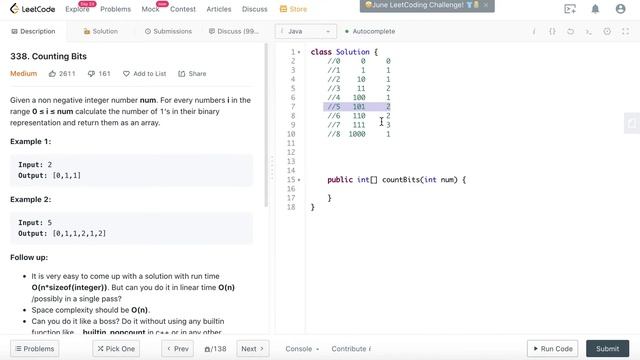
Task: Open Discuss in top navigation
Action: [x=255, y=9]
